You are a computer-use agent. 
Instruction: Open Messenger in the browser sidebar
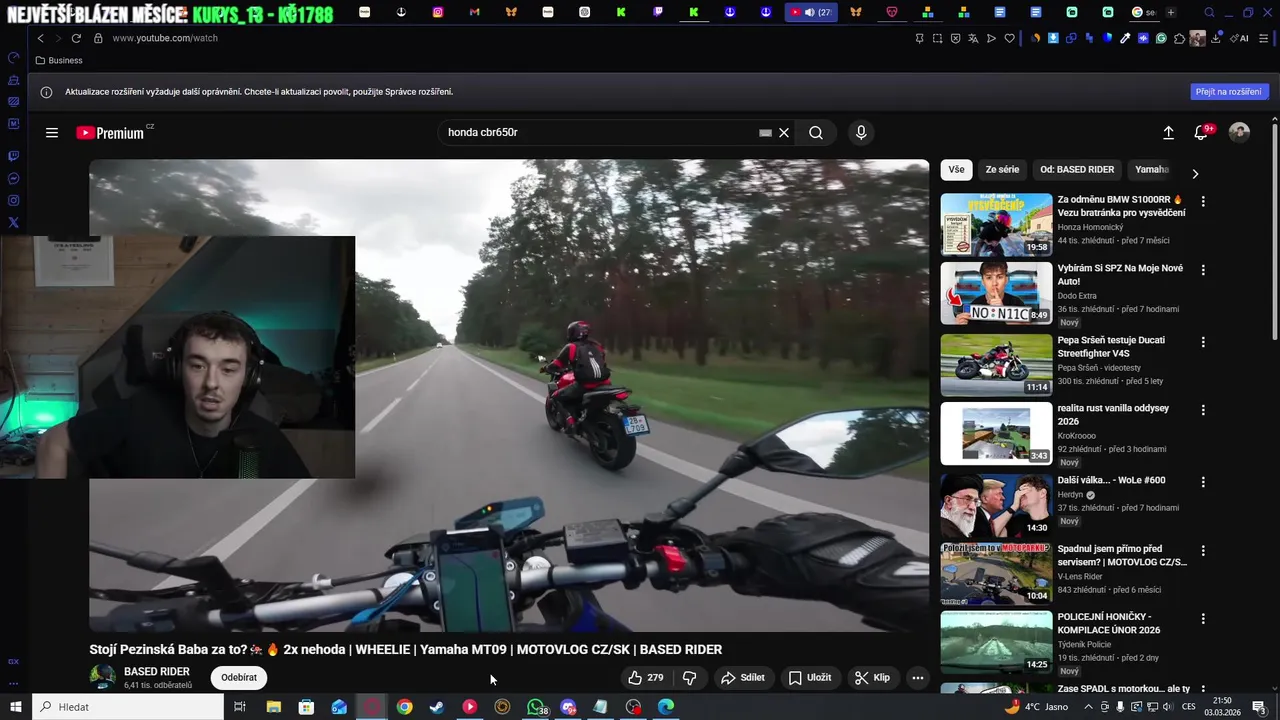14,179
